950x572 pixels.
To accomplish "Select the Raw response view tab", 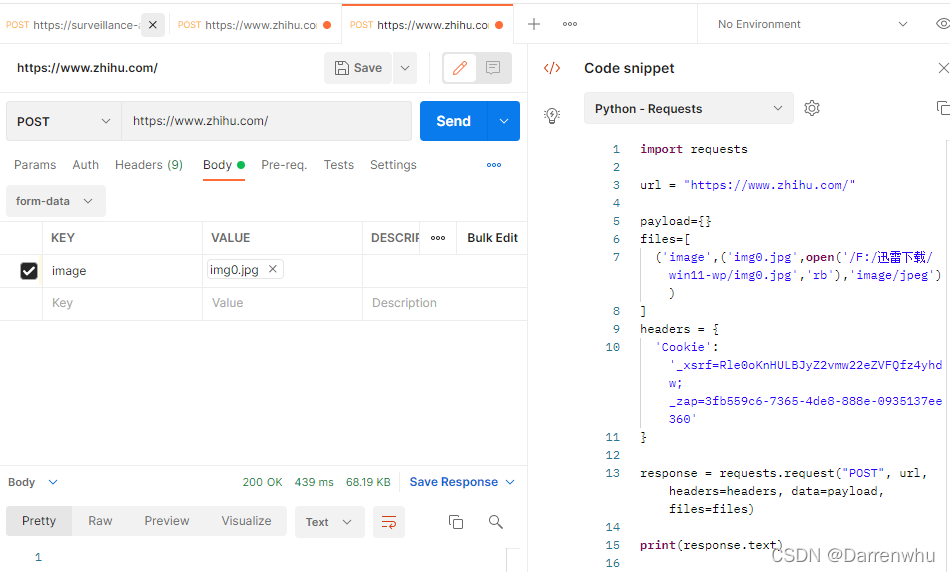I will (100, 521).
